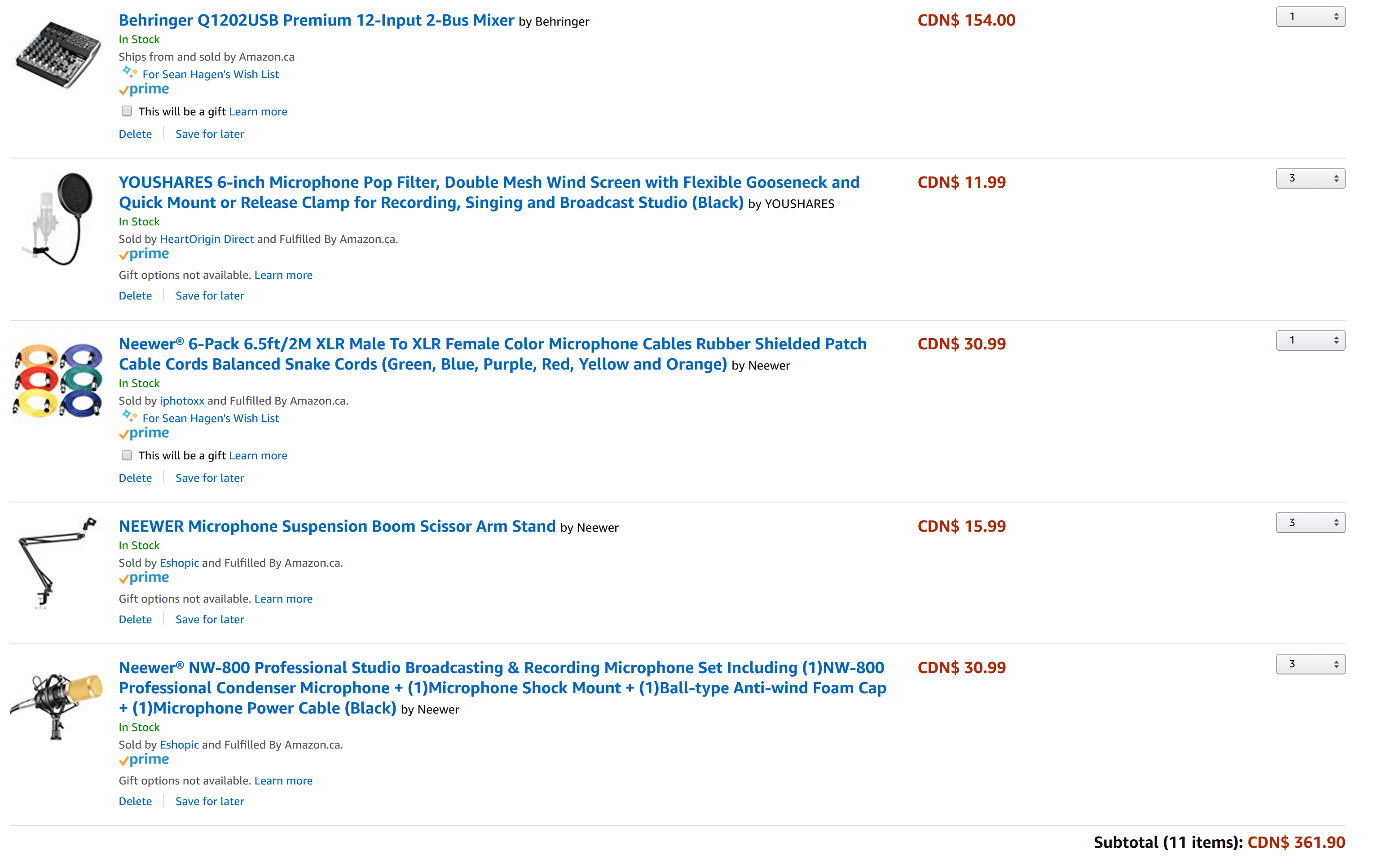Open the HeartOrigin Direct seller page
This screenshot has width=1374, height=868.
point(207,239)
